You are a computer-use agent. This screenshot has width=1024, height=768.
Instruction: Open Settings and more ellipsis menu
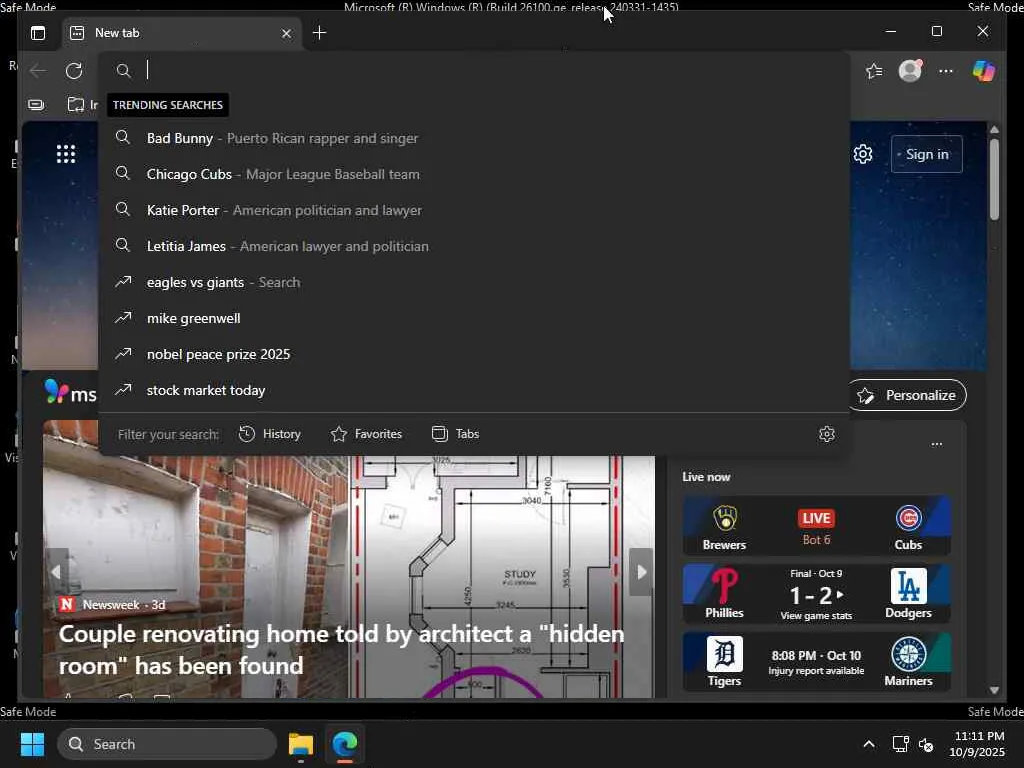[946, 71]
